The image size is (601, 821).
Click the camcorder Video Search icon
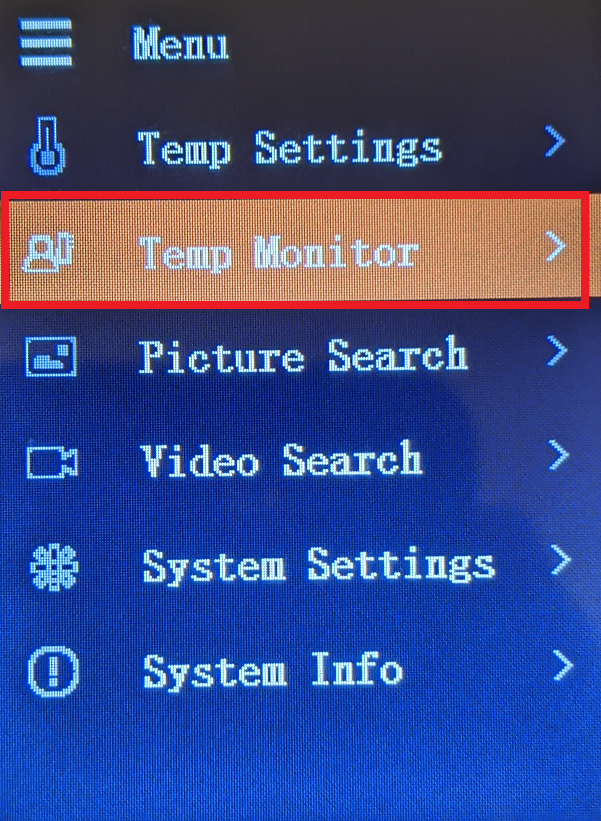[52, 462]
